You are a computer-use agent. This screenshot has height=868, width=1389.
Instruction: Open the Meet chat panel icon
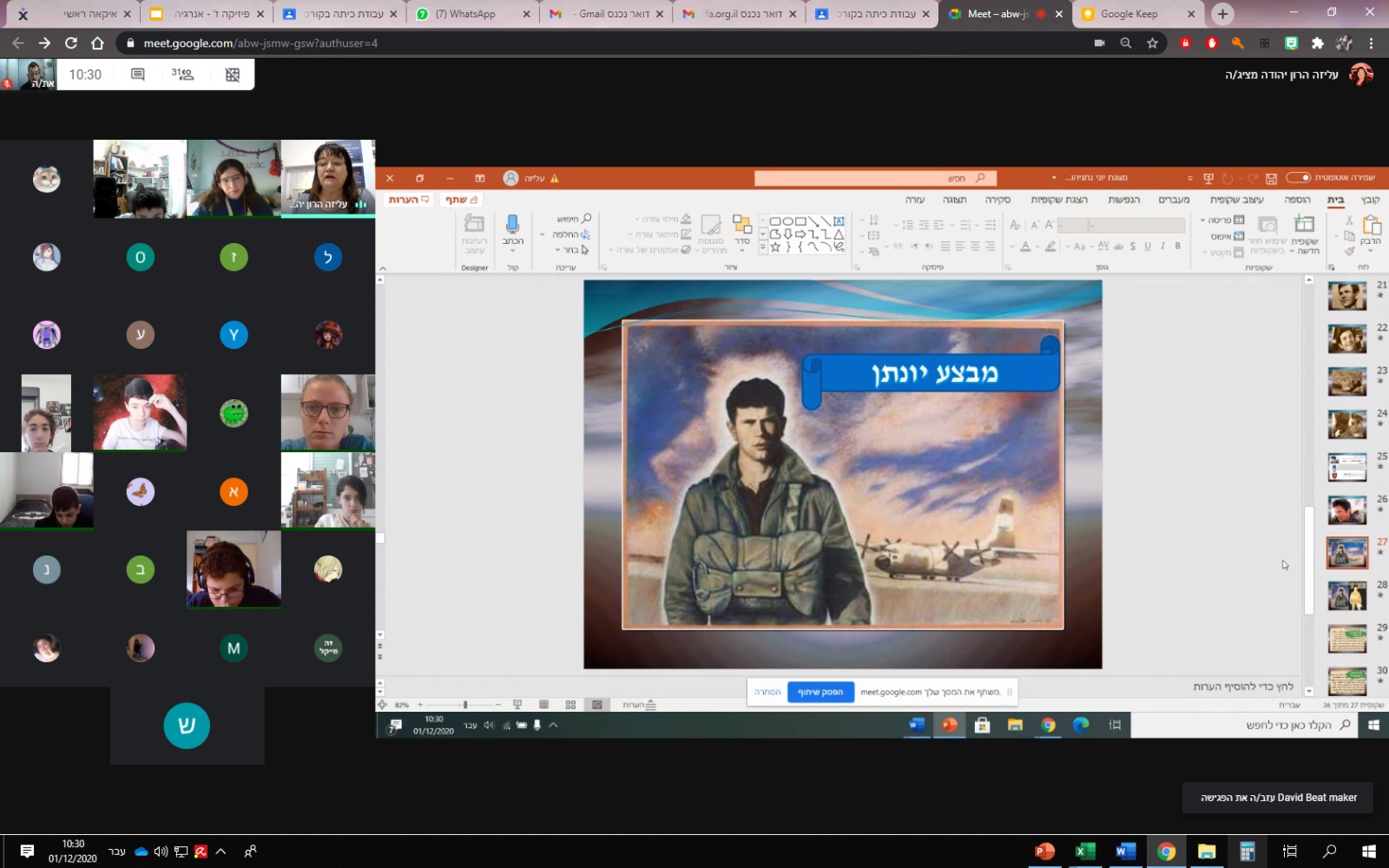tap(137, 75)
